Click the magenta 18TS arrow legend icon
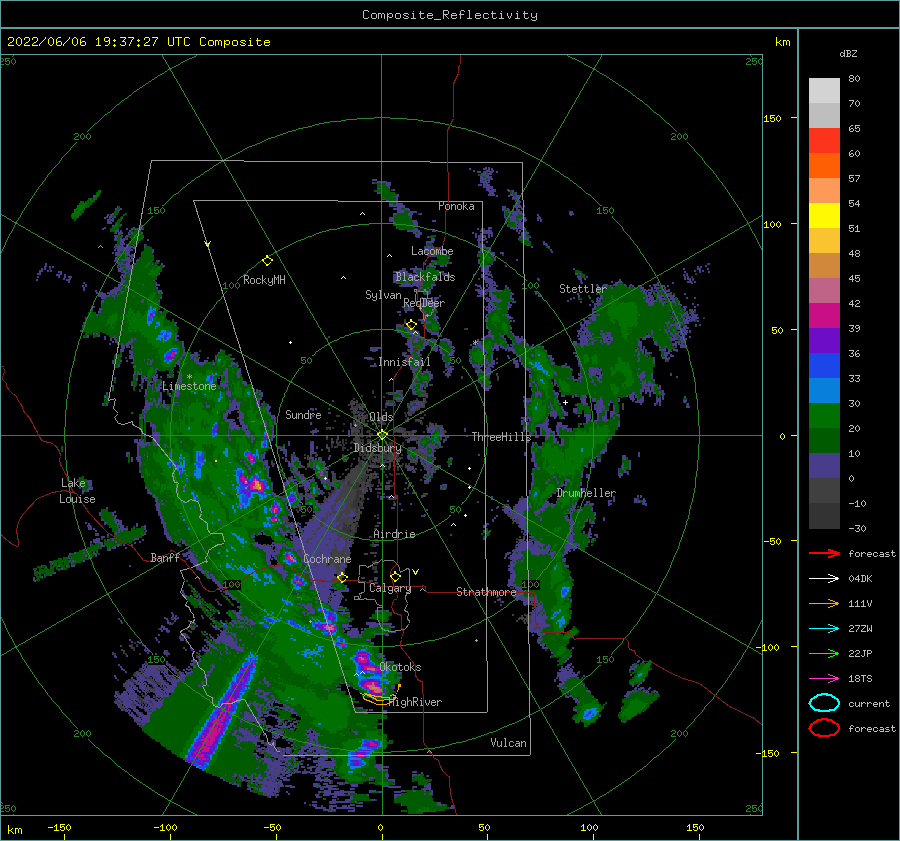This screenshot has width=900, height=841. [824, 679]
